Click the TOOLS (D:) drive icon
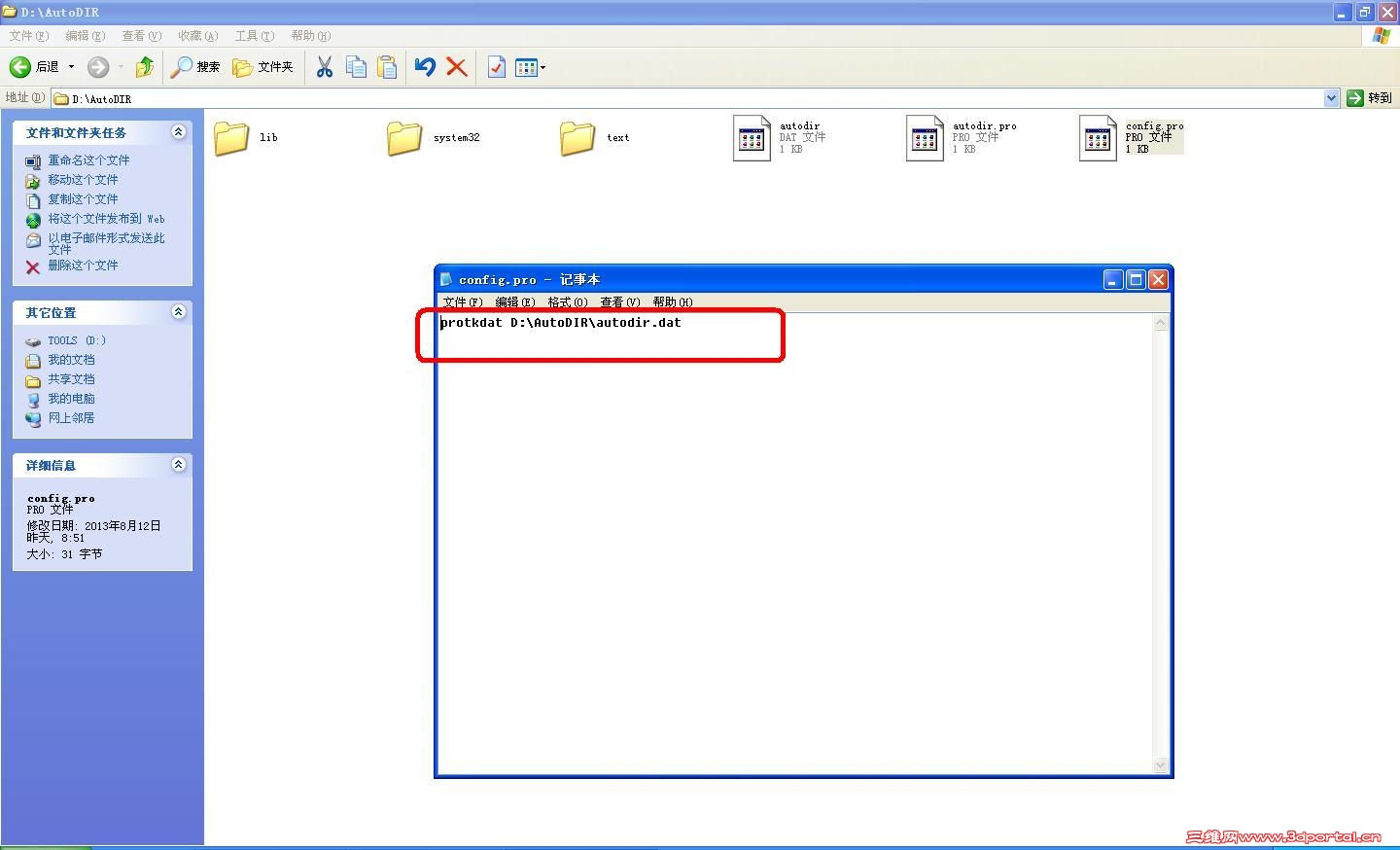The image size is (1400, 850). tap(33, 341)
